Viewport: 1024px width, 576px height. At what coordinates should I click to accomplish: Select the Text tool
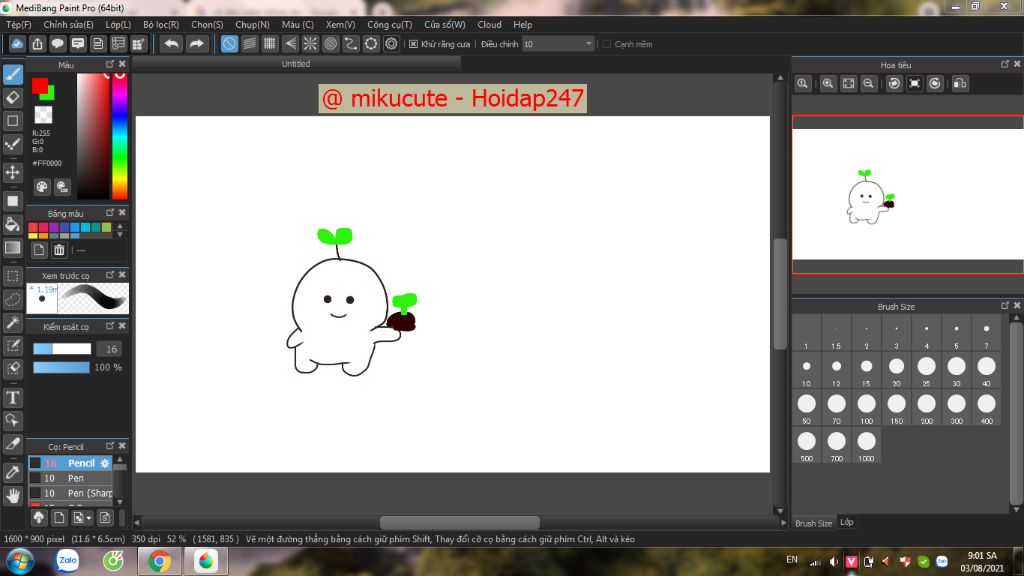[13, 397]
